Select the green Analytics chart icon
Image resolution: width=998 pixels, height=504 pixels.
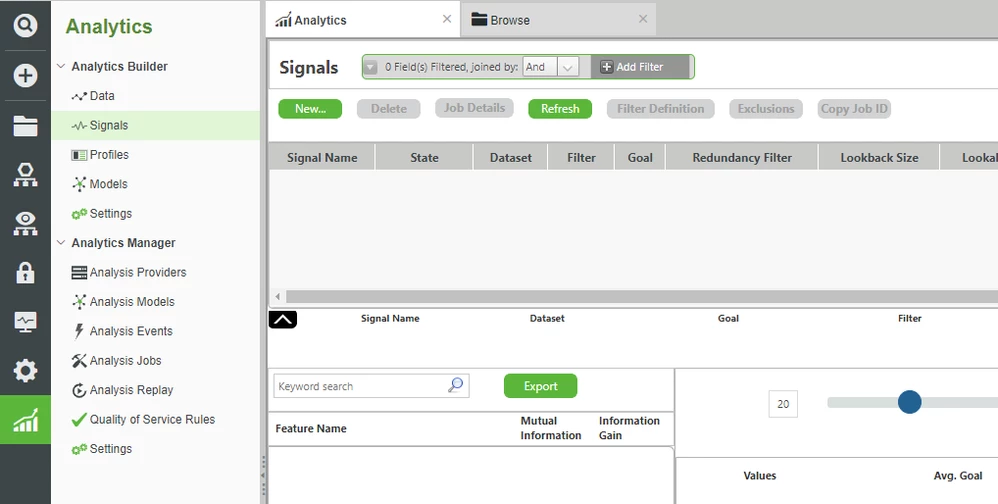click(25, 420)
